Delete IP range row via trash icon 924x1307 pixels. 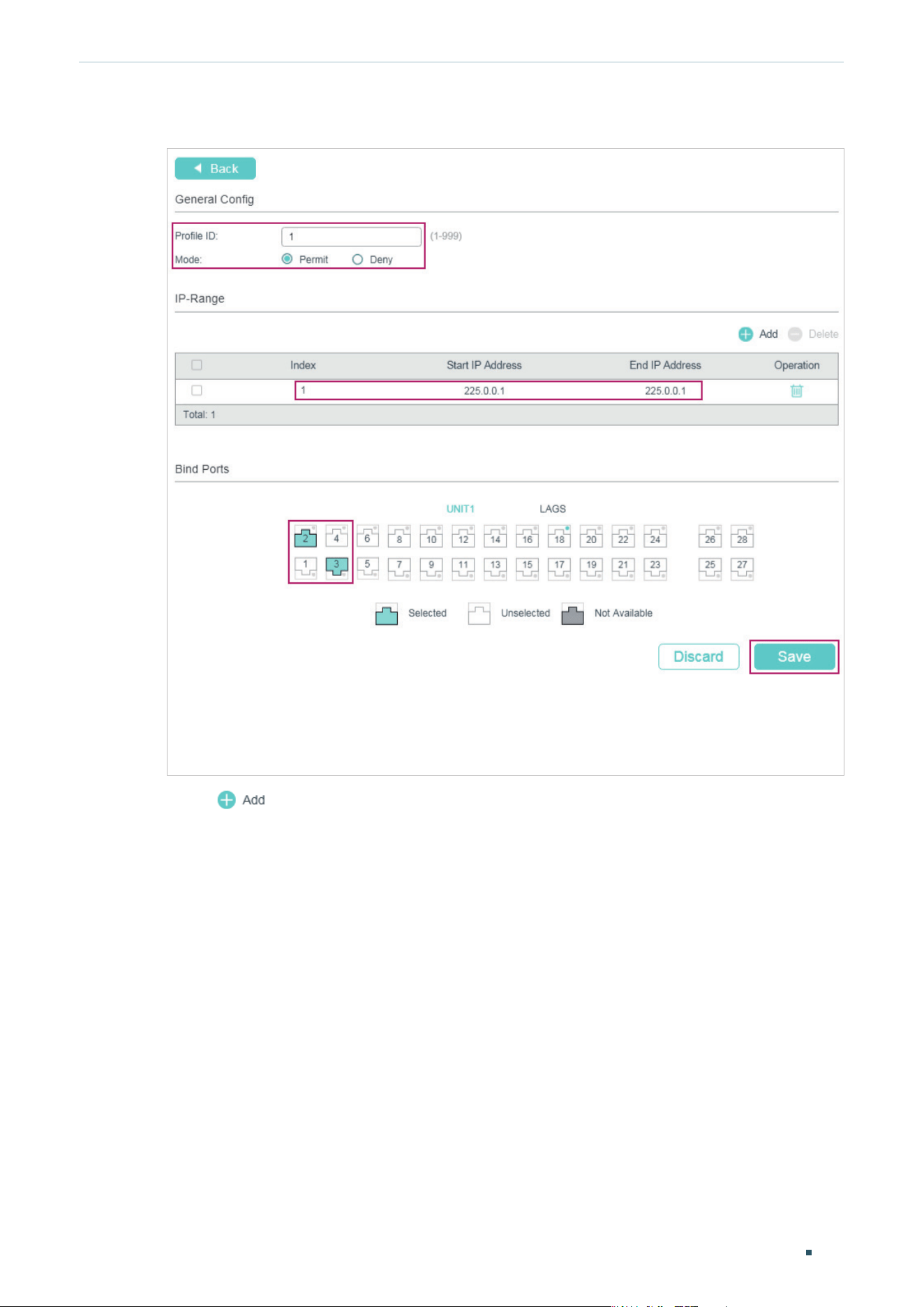pyautogui.click(x=796, y=391)
